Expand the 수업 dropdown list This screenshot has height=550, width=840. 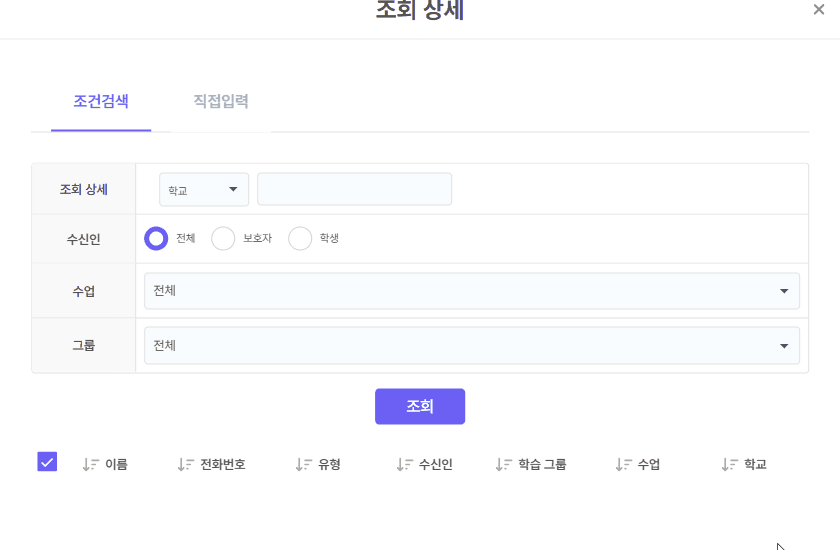tap(472, 291)
